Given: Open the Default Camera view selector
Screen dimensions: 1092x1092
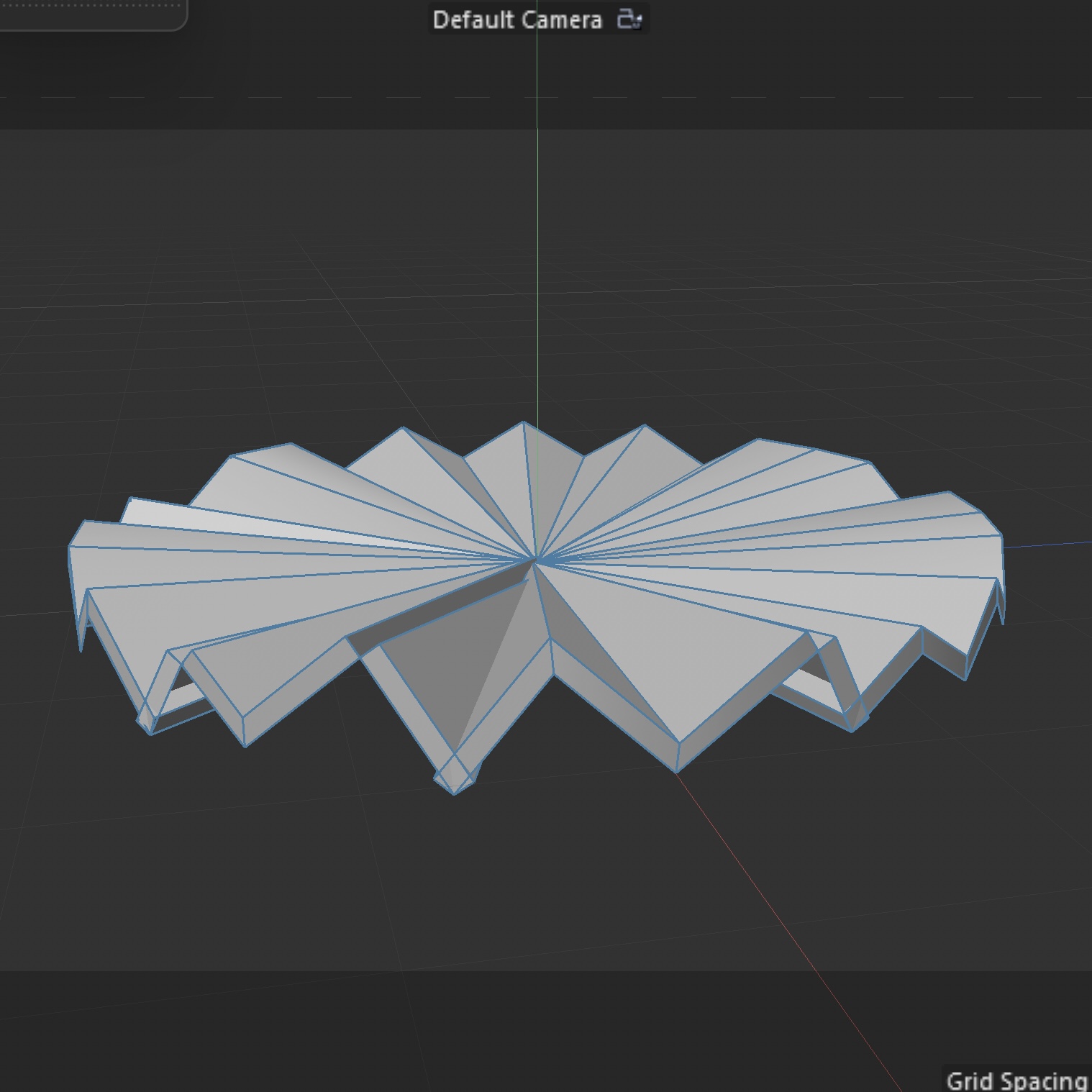Looking at the screenshot, I should [x=518, y=19].
